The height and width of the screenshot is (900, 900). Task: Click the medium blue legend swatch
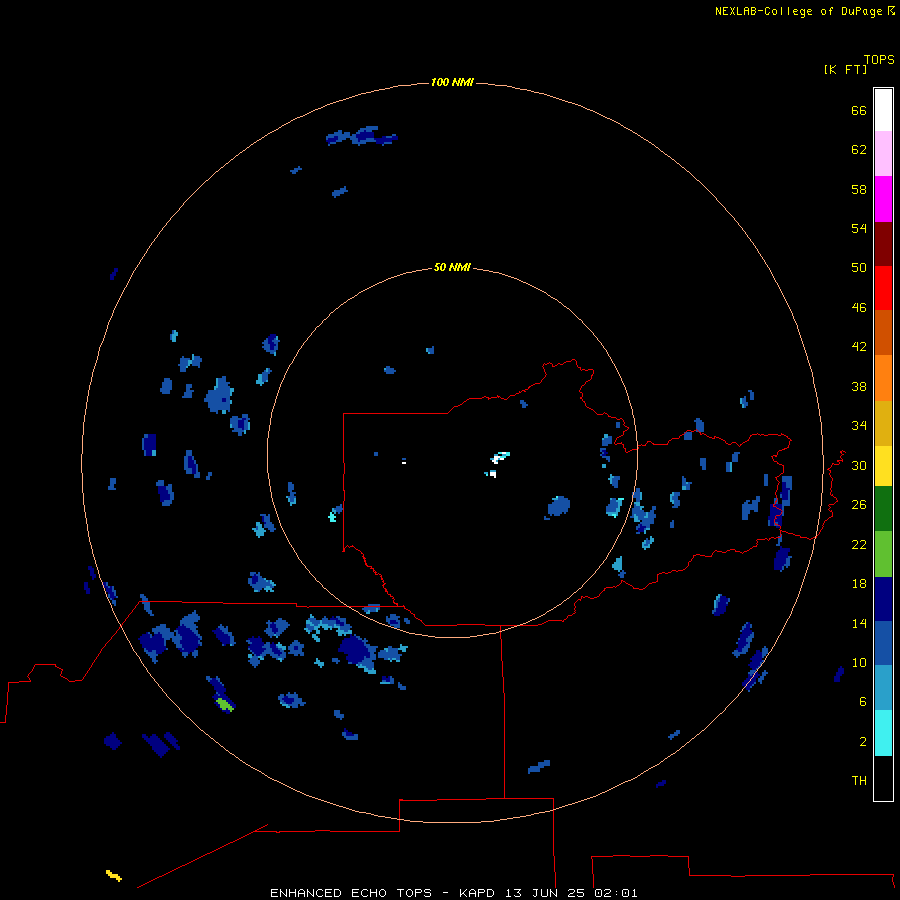coord(883,643)
